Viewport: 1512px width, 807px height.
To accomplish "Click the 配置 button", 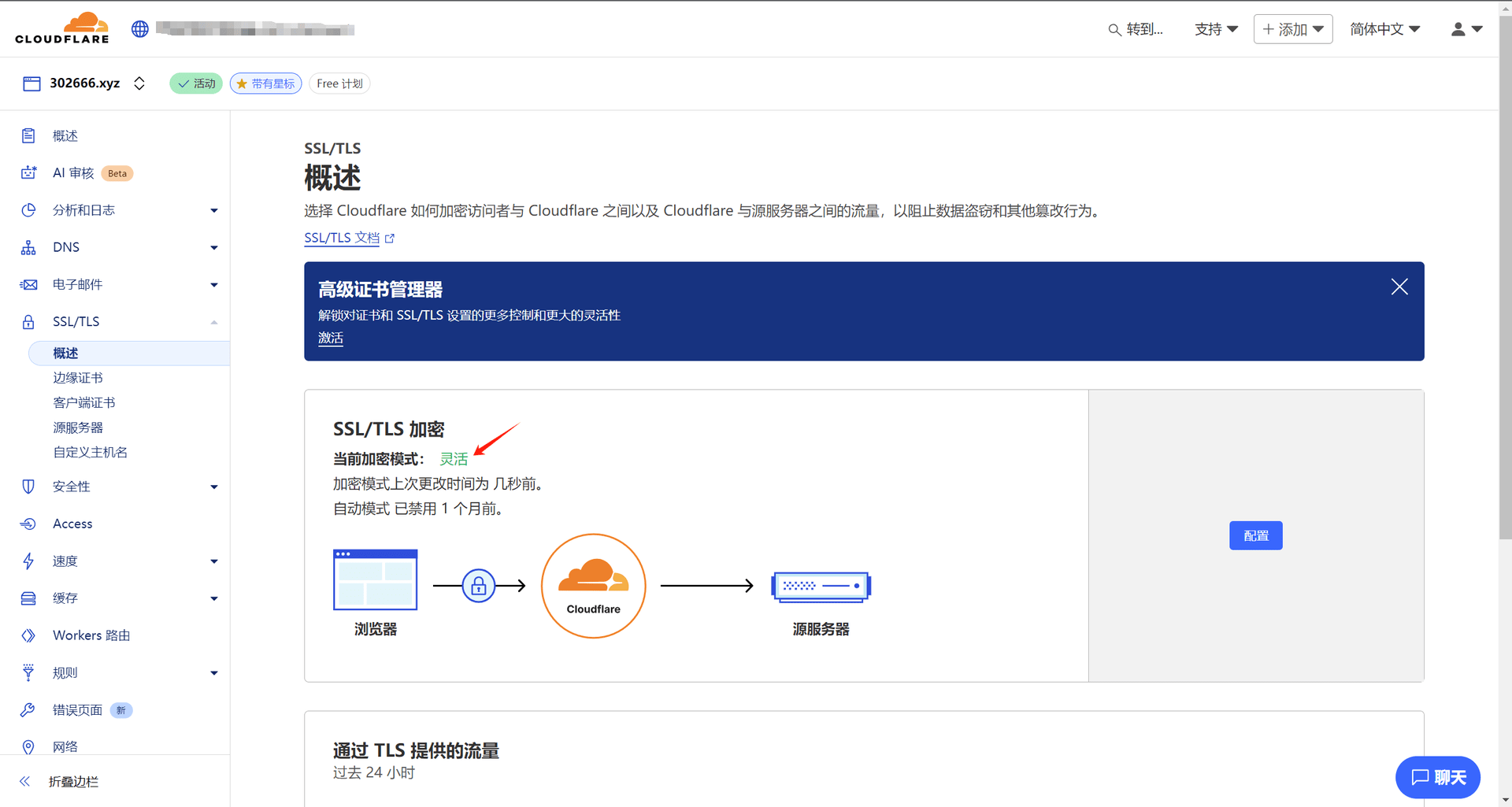I will 1255,535.
